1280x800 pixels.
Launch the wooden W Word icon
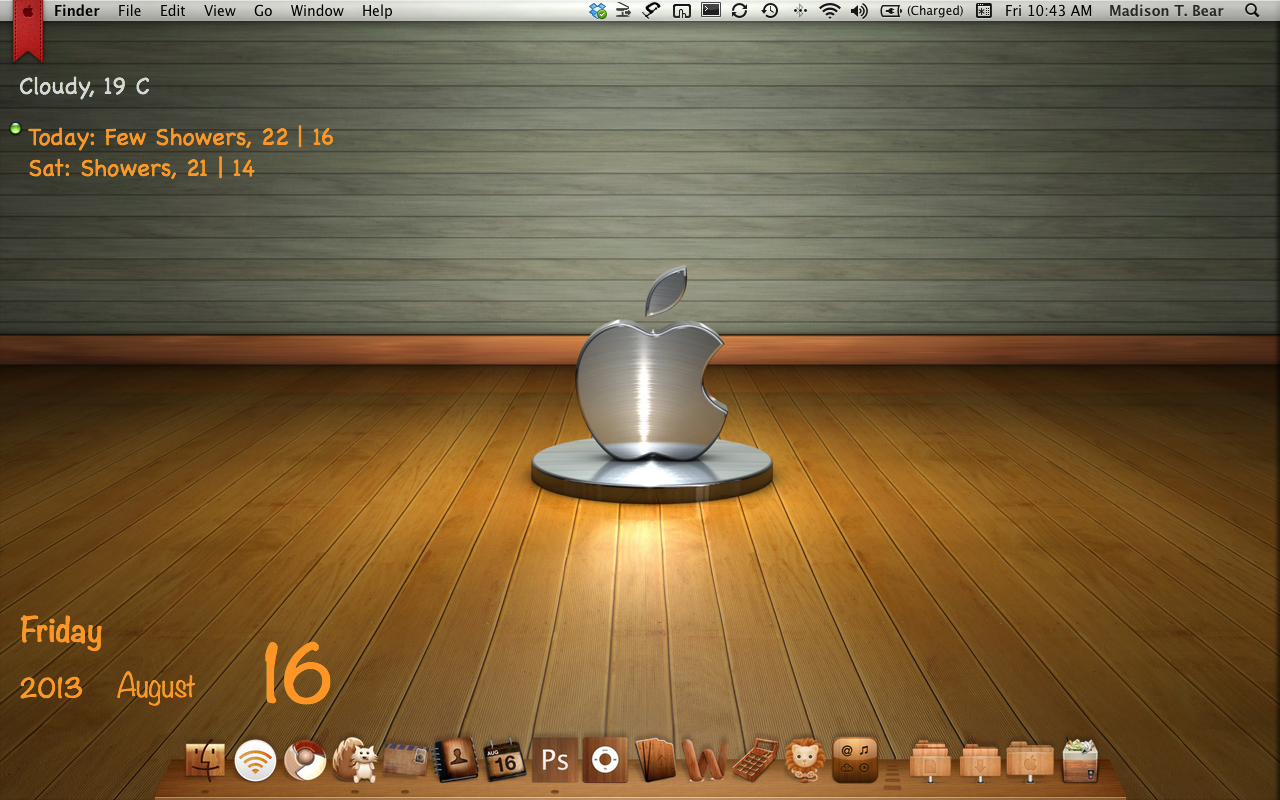705,761
